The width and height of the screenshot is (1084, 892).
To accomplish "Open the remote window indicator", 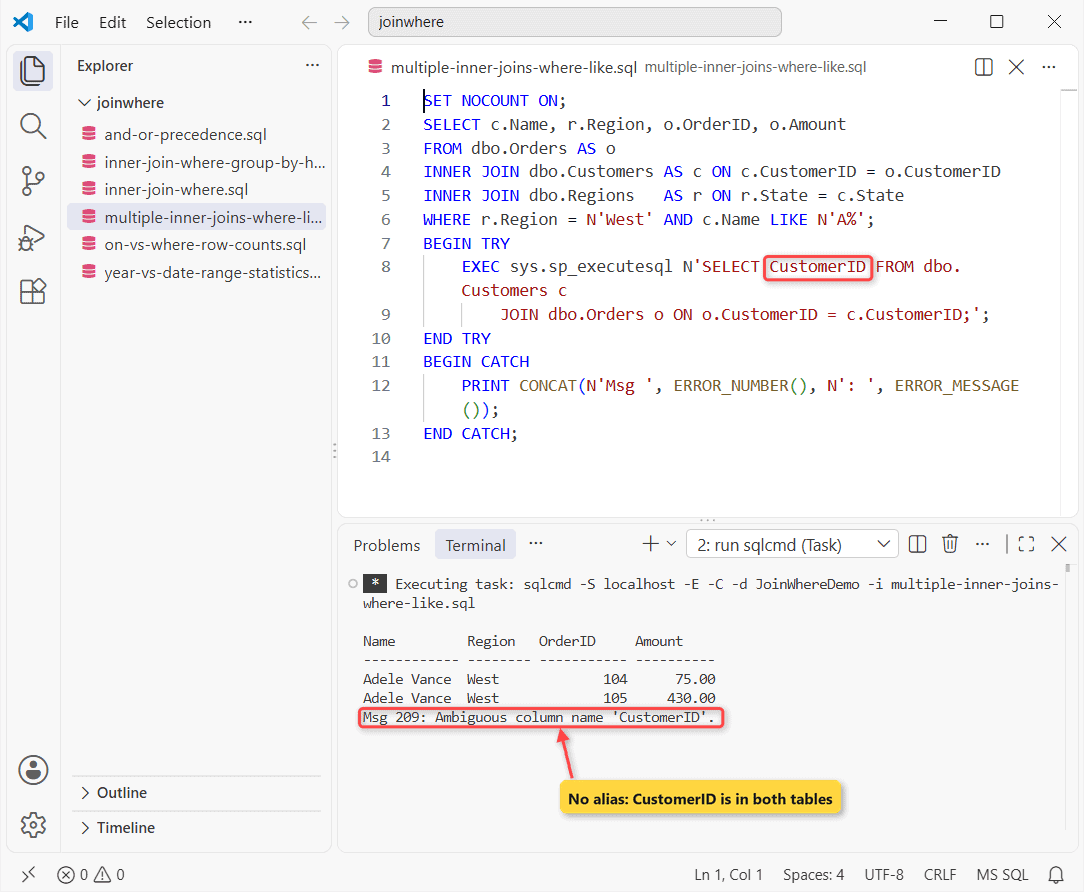I will (x=28, y=875).
